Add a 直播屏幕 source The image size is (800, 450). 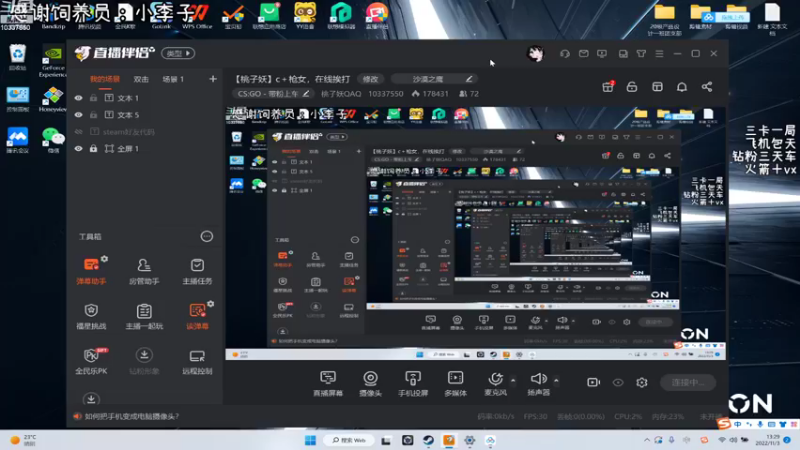click(x=328, y=384)
